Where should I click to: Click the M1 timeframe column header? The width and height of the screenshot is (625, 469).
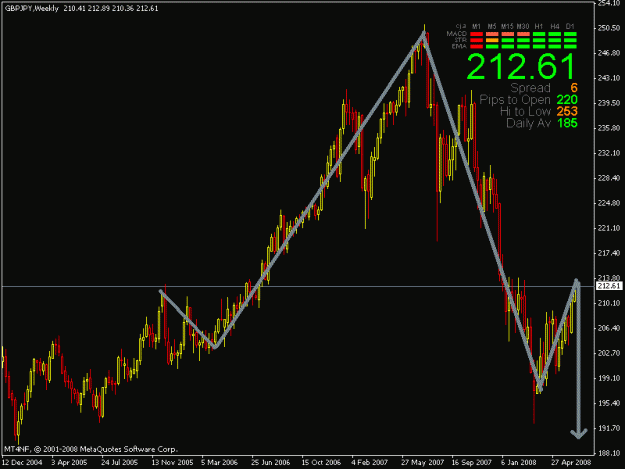coord(476,26)
